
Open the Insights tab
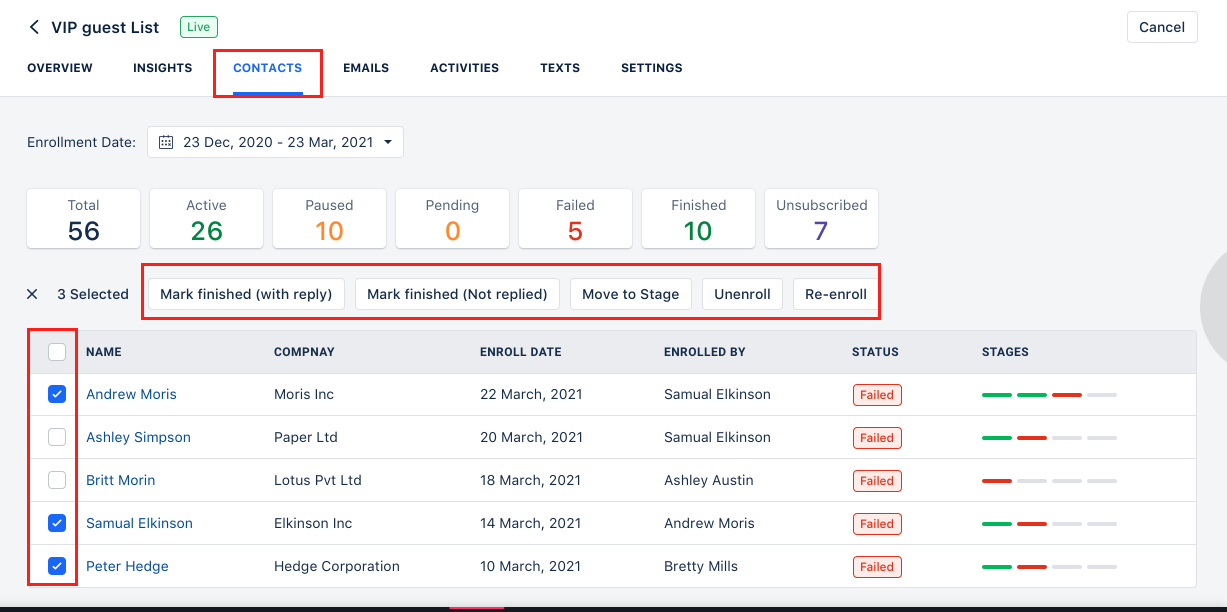[162, 68]
